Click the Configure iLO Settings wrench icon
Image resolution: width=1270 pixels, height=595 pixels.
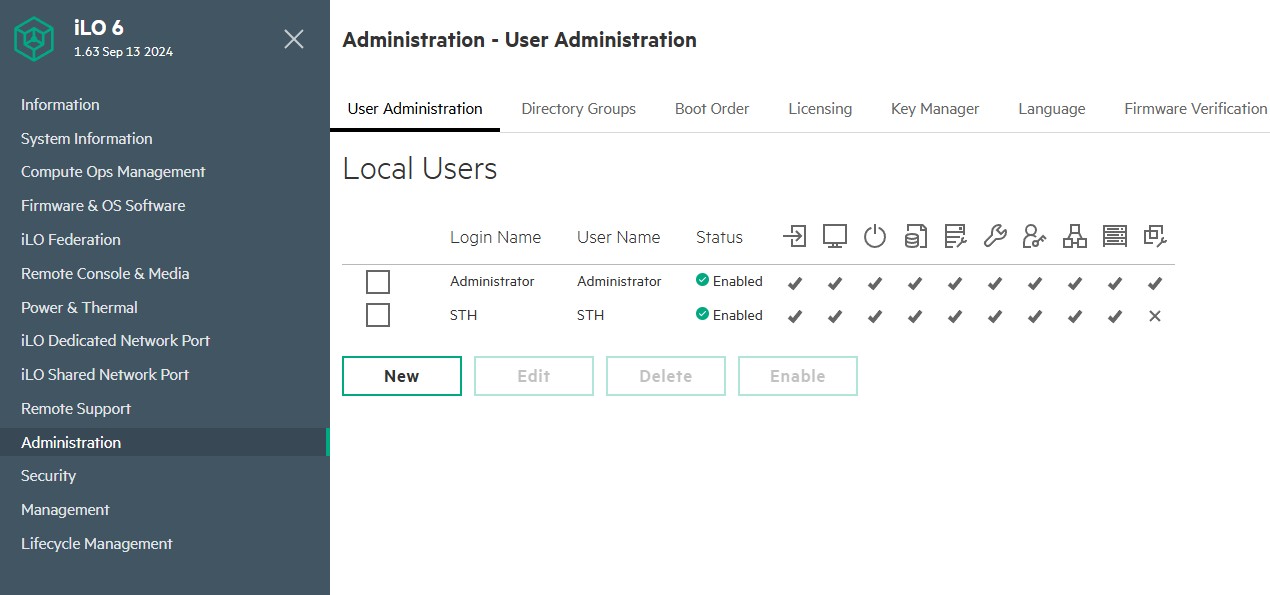click(x=995, y=236)
